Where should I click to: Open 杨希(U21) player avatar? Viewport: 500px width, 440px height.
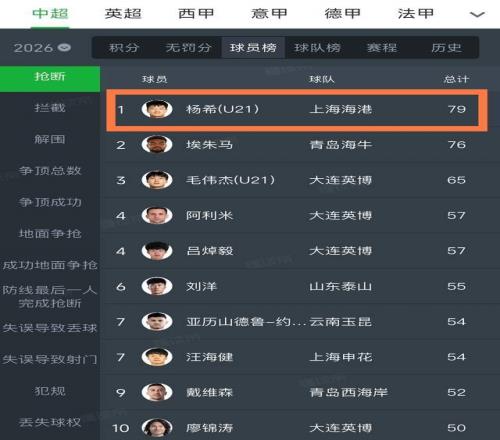[x=157, y=109]
